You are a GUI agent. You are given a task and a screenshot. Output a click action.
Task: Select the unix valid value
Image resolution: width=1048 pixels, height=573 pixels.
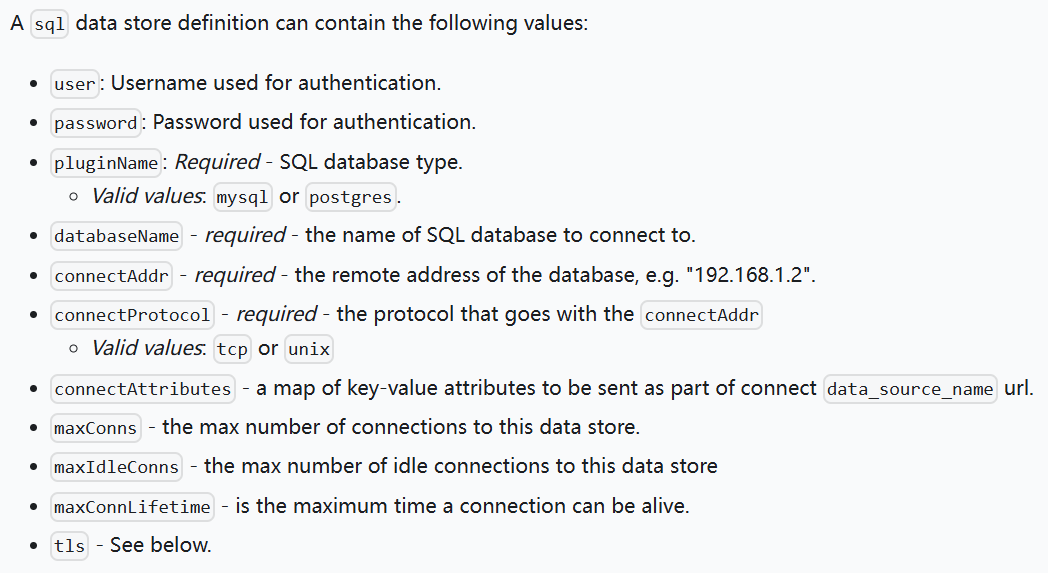pos(309,349)
